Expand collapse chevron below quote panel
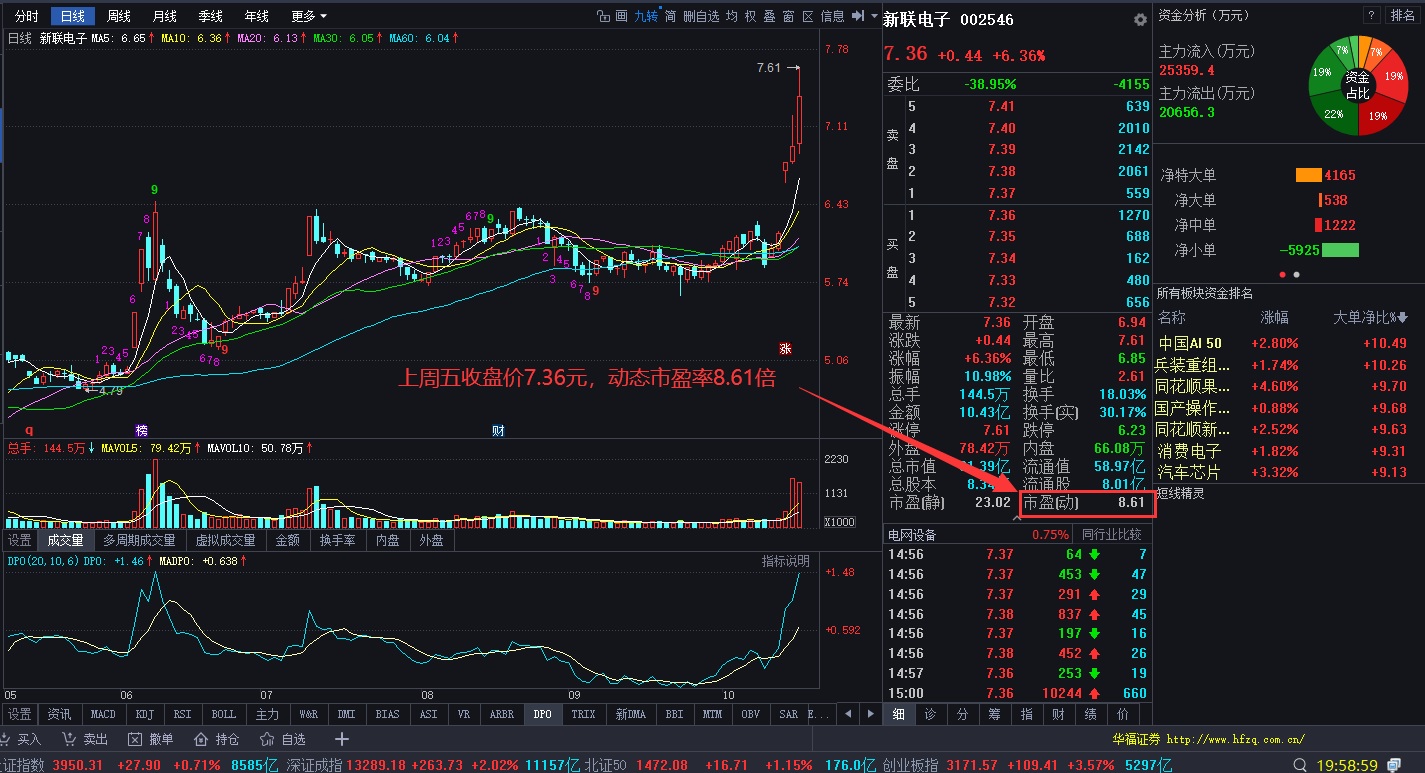The width and height of the screenshot is (1425, 773). point(1017,518)
